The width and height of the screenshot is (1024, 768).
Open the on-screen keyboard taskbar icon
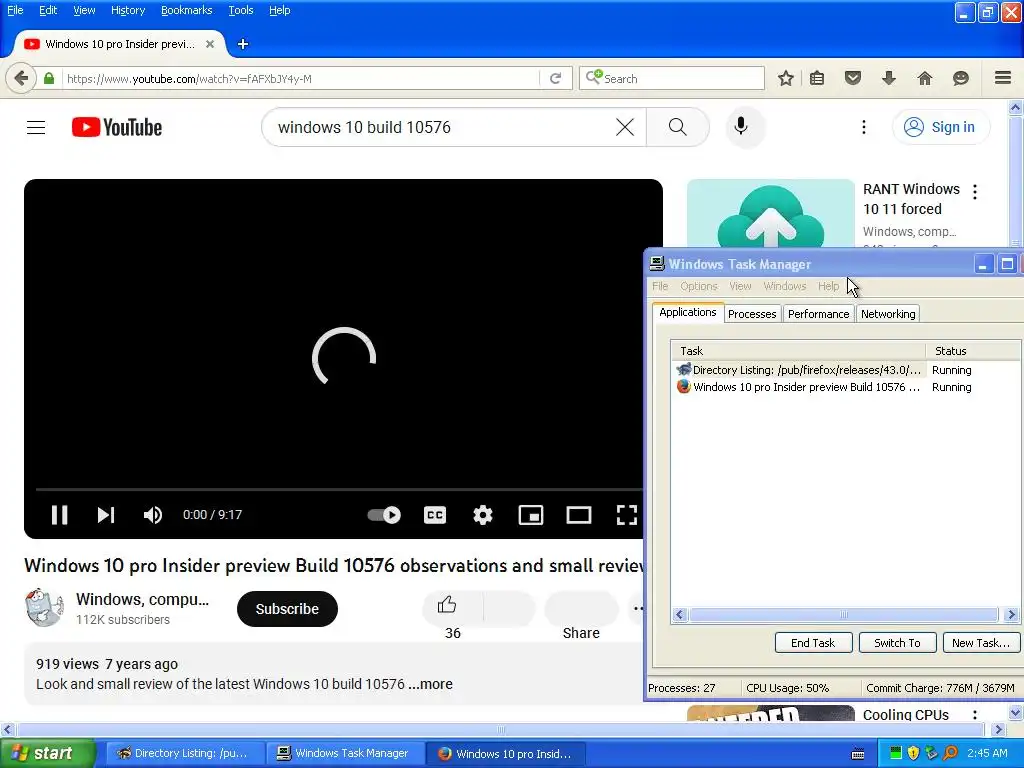(x=858, y=754)
